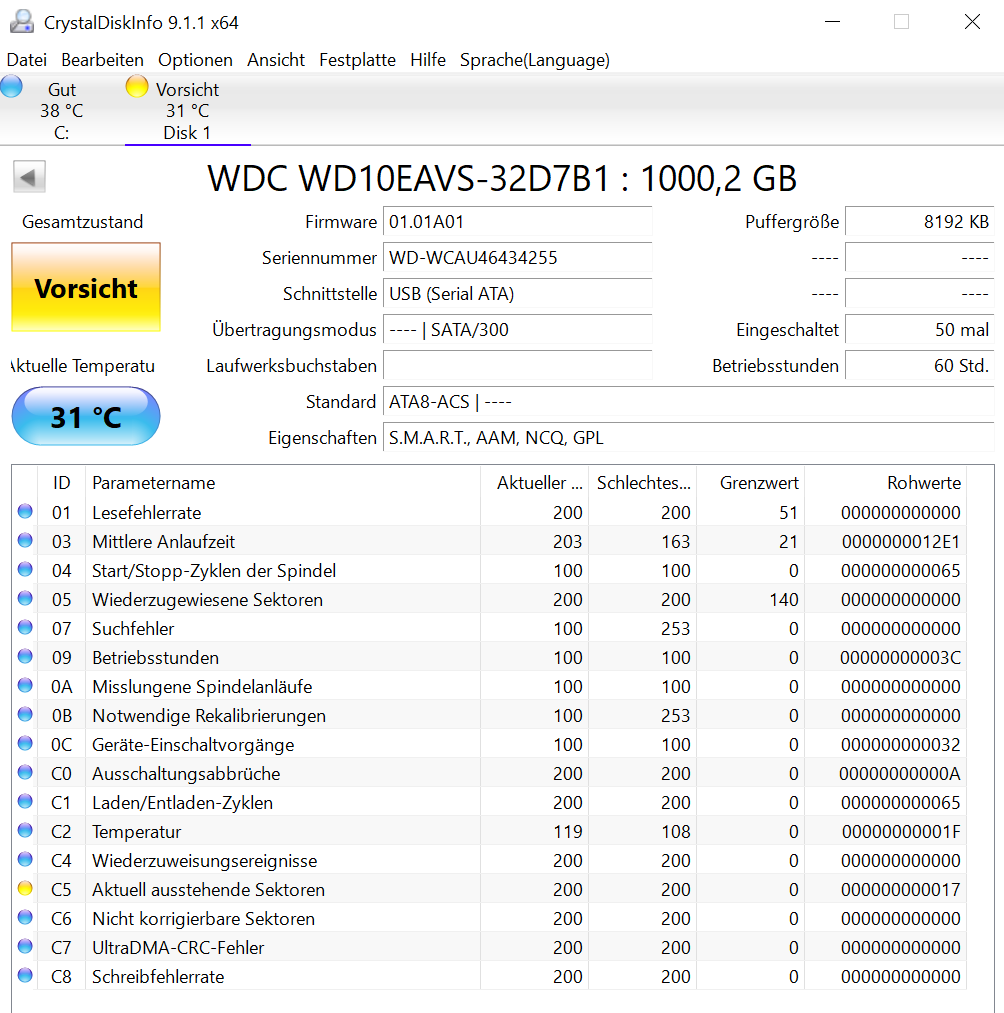This screenshot has height=1013, width=1004.
Task: Open the Sprache(Language) menu
Action: [x=534, y=60]
